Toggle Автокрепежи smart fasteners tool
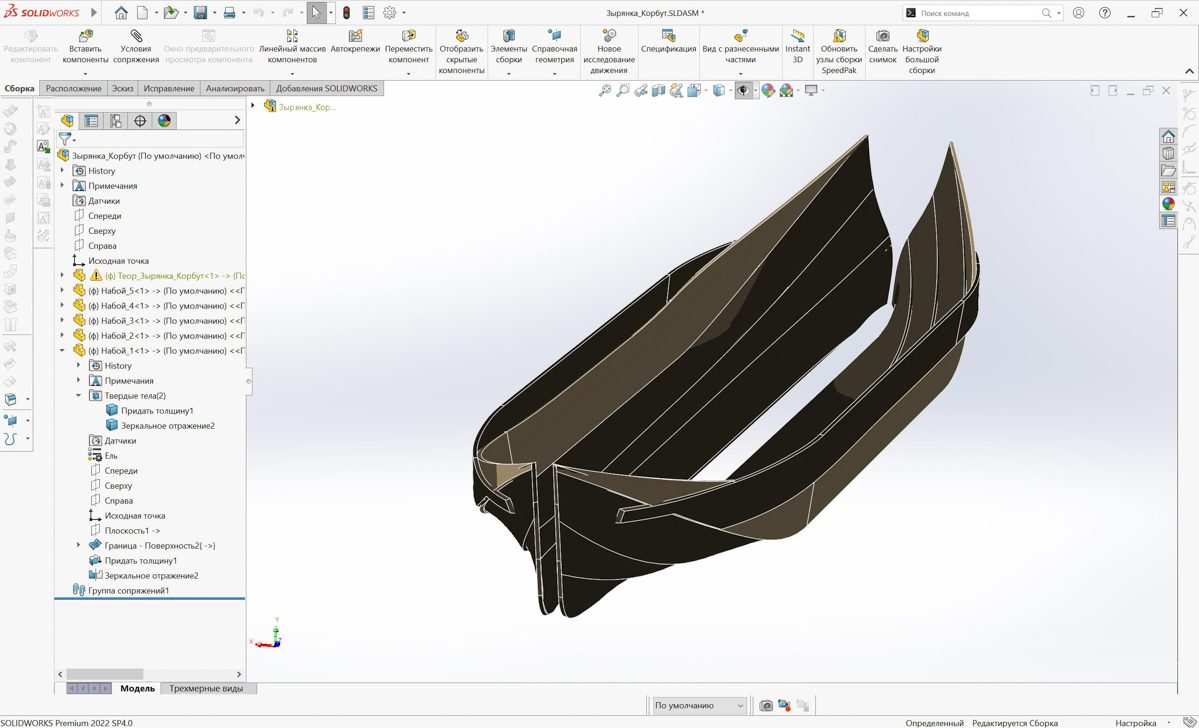 (355, 43)
